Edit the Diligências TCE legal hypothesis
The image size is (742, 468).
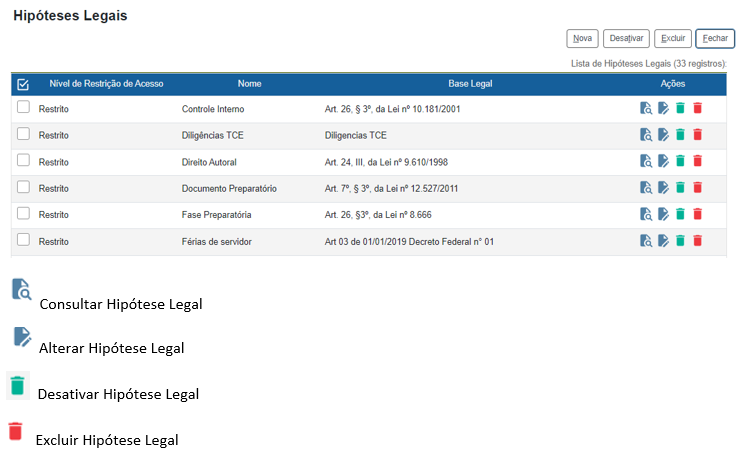click(x=663, y=135)
